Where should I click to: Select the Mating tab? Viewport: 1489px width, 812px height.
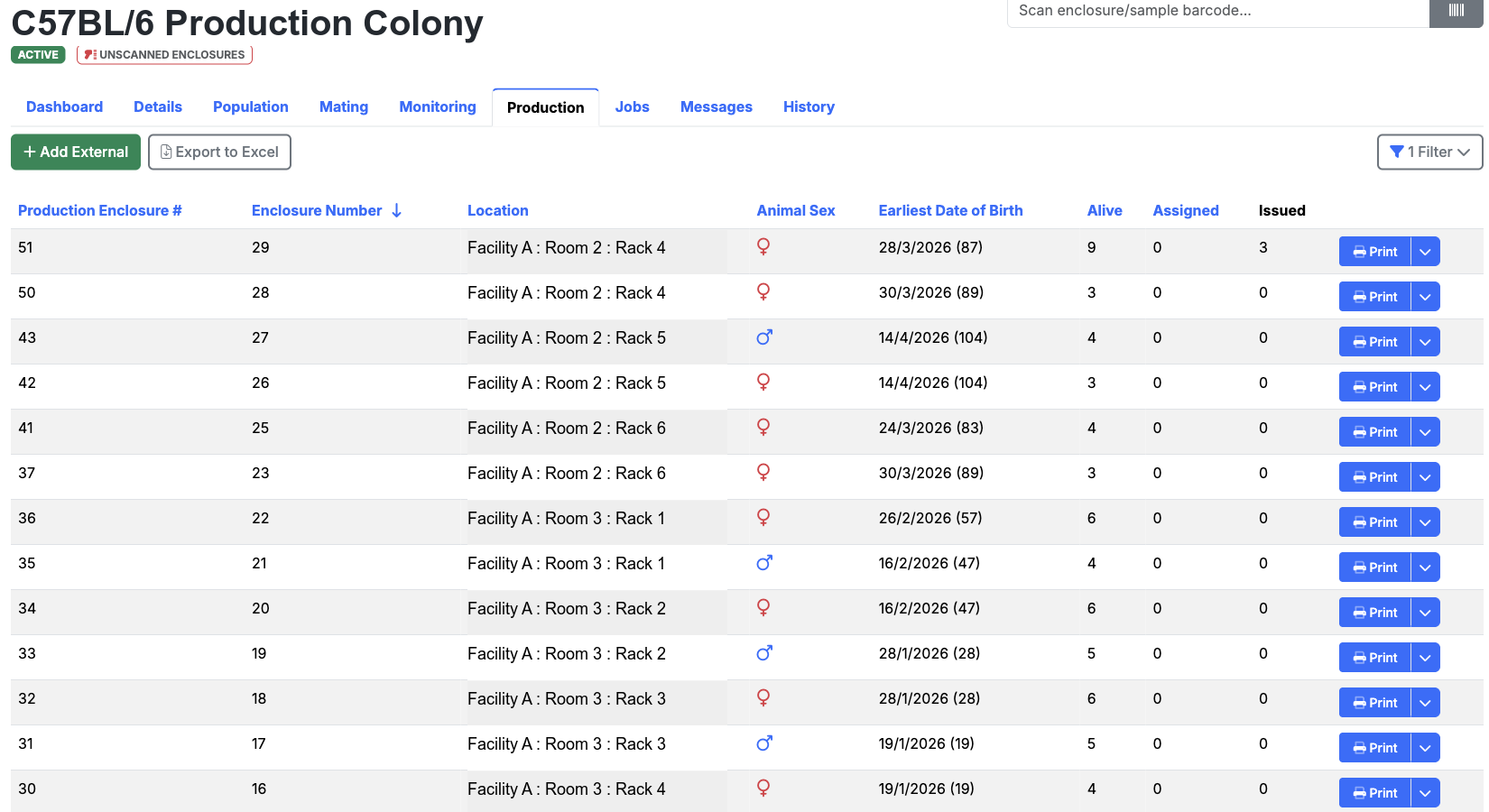coord(344,106)
